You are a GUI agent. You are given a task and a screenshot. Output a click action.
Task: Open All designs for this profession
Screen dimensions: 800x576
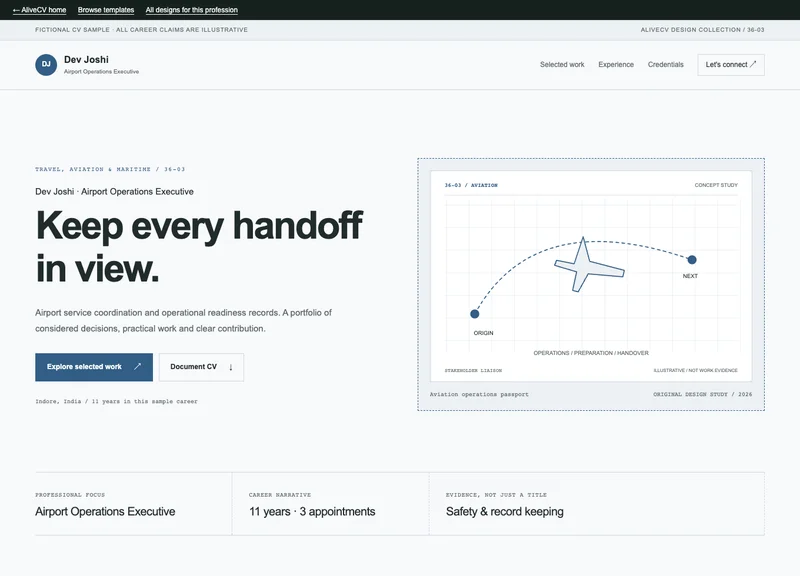click(191, 10)
